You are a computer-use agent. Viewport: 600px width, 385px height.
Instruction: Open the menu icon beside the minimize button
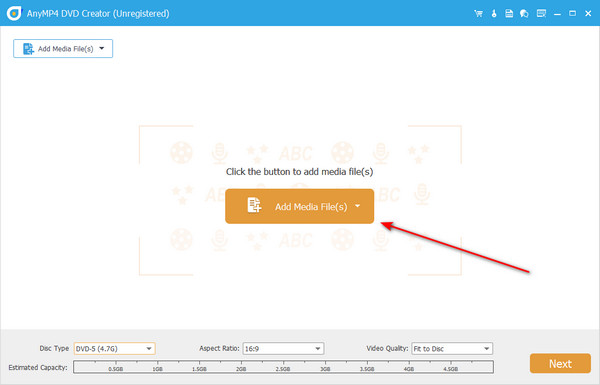point(541,14)
